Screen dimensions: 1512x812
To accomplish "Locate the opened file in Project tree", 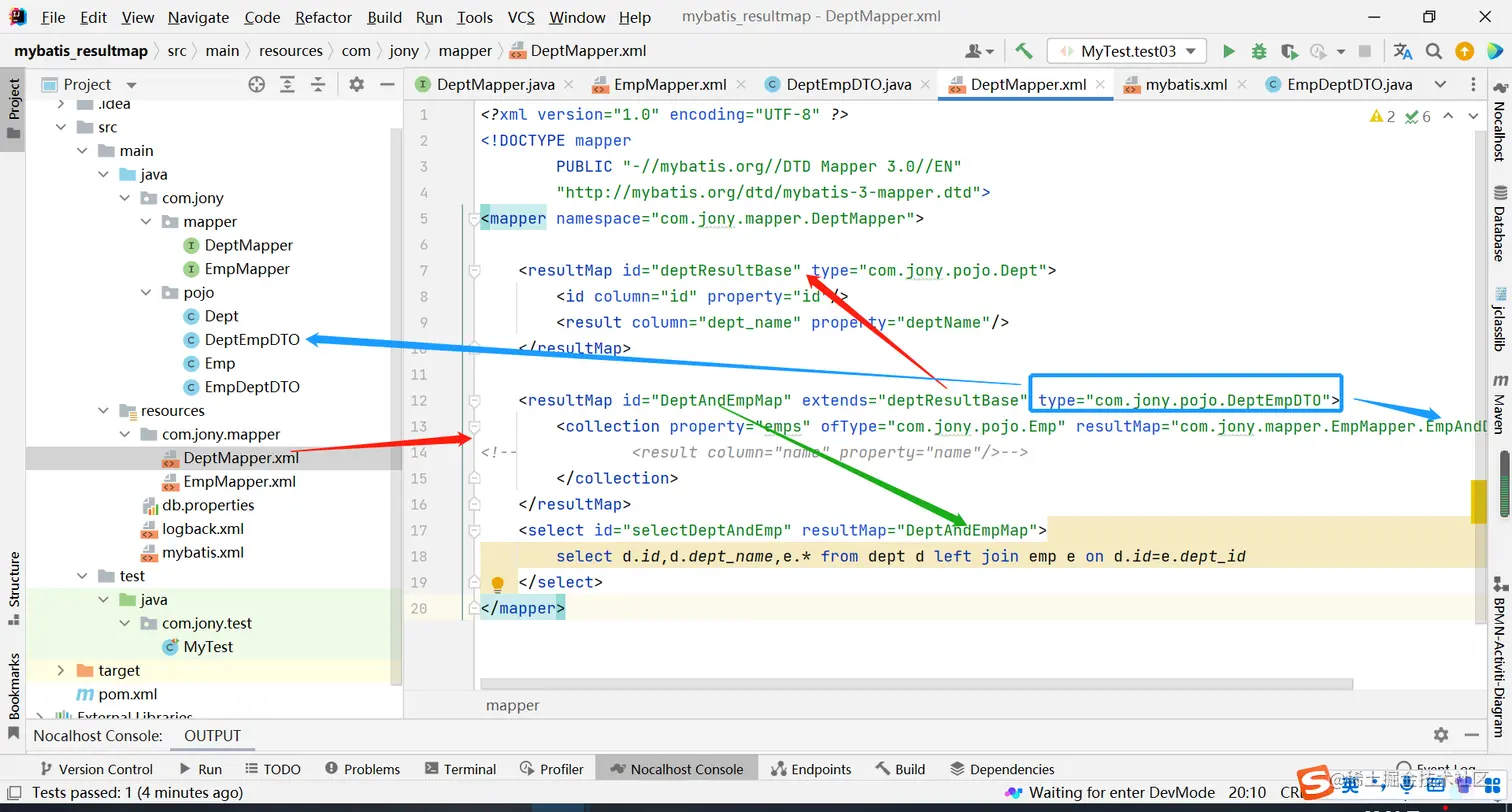I will click(257, 85).
